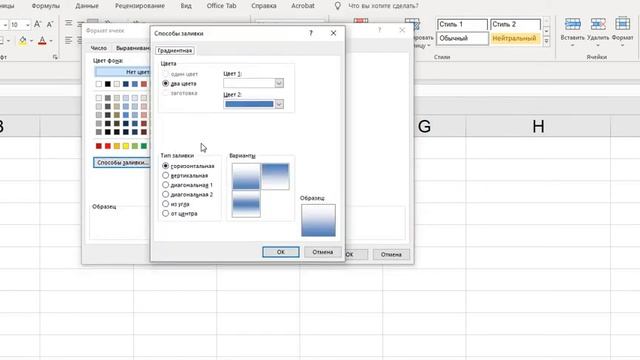640x360 pixels.
Task: Open the Цвет 2 color dropdown
Action: click(x=279, y=104)
